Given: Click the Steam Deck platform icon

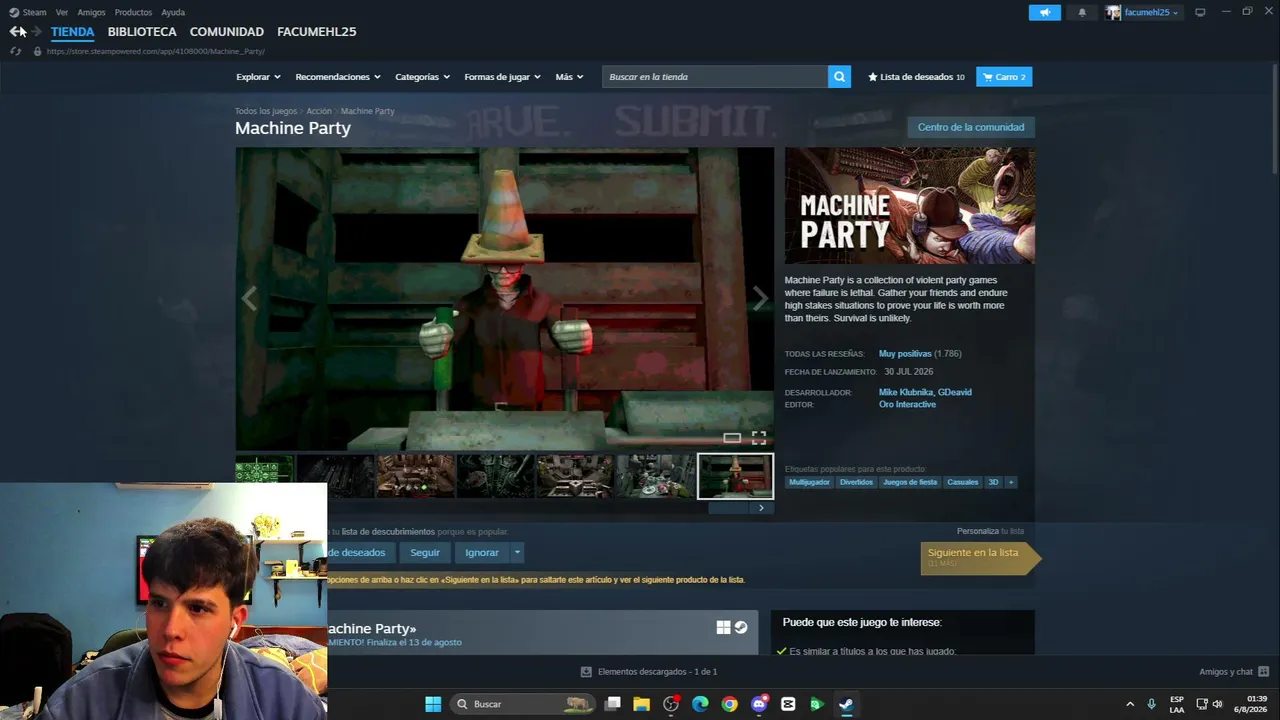Looking at the screenshot, I should click(741, 628).
